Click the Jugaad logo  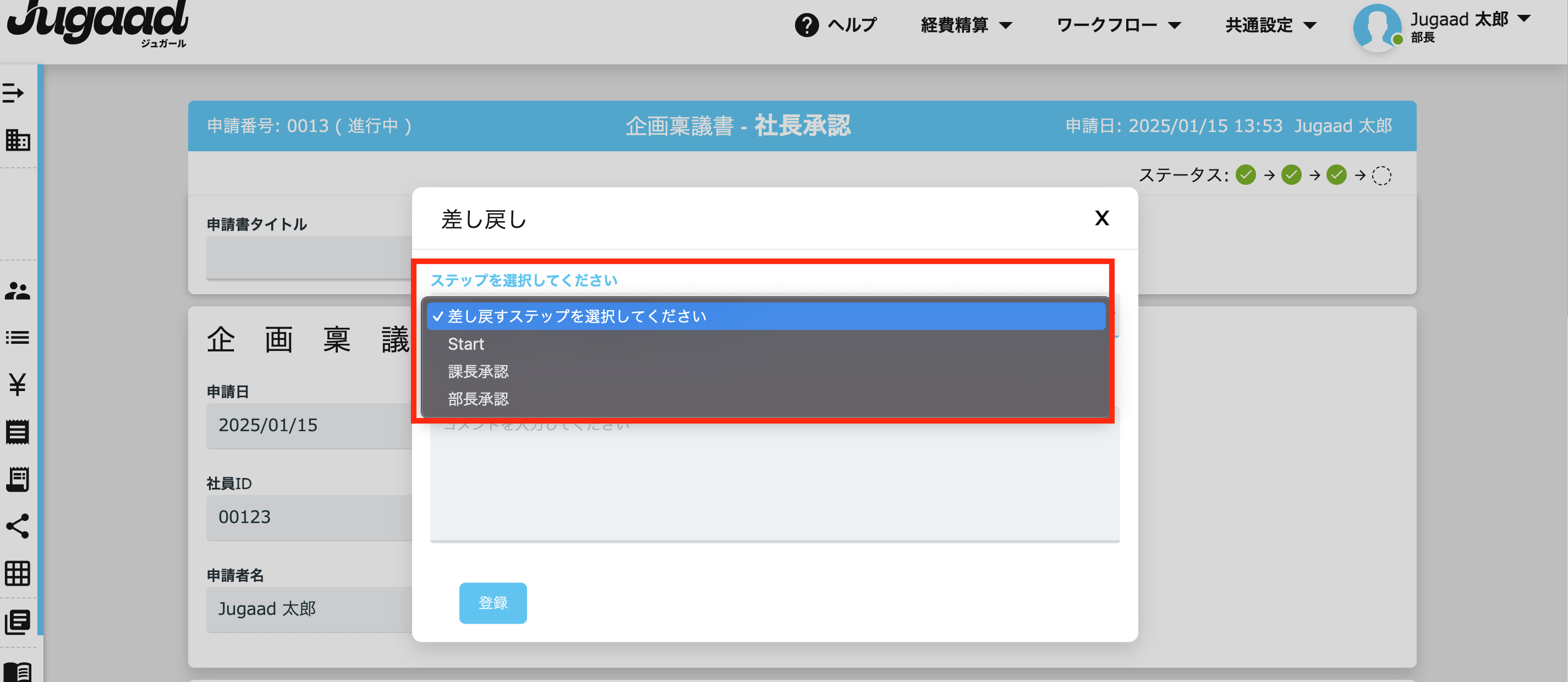97,23
